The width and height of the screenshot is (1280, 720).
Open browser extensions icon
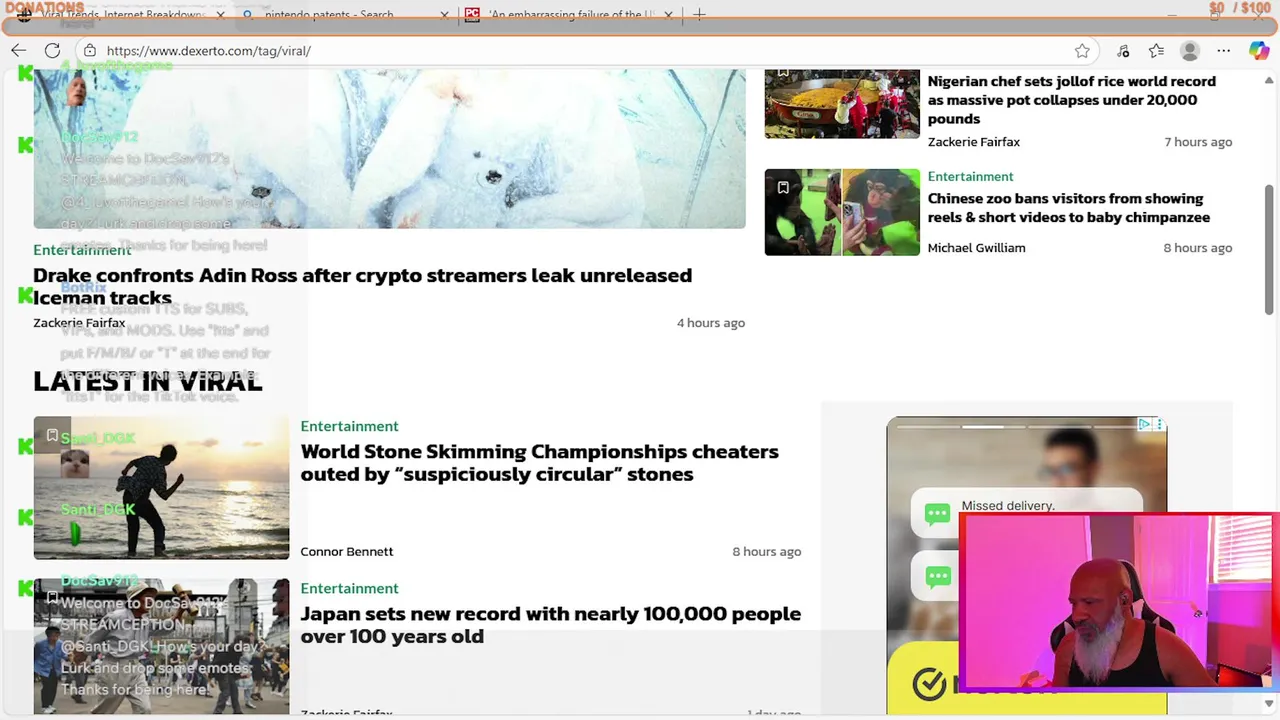(1123, 51)
